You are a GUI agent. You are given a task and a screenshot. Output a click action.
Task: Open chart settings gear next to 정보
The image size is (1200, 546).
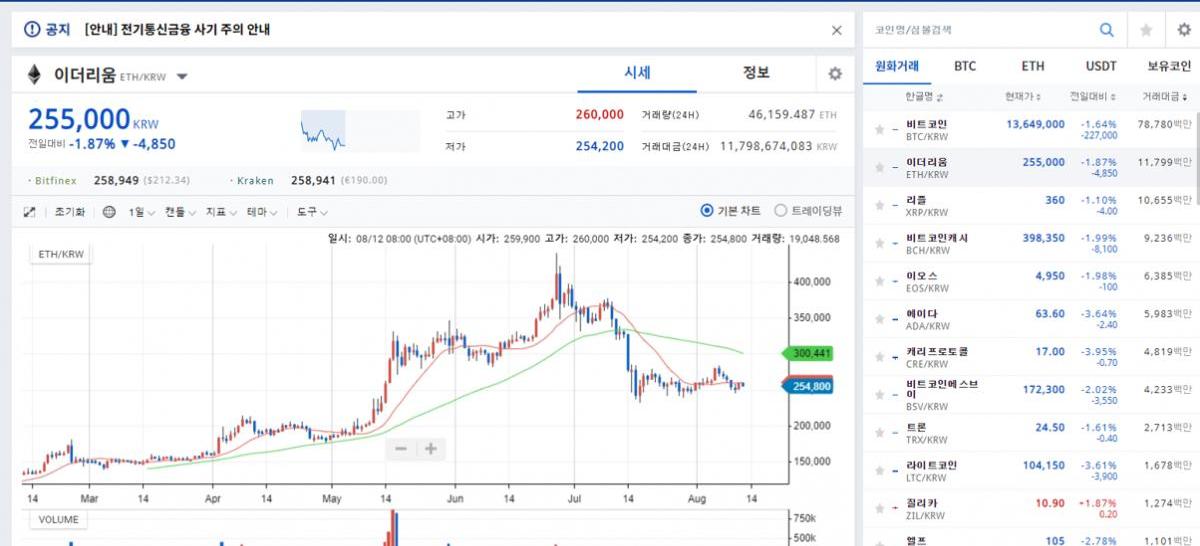click(835, 74)
